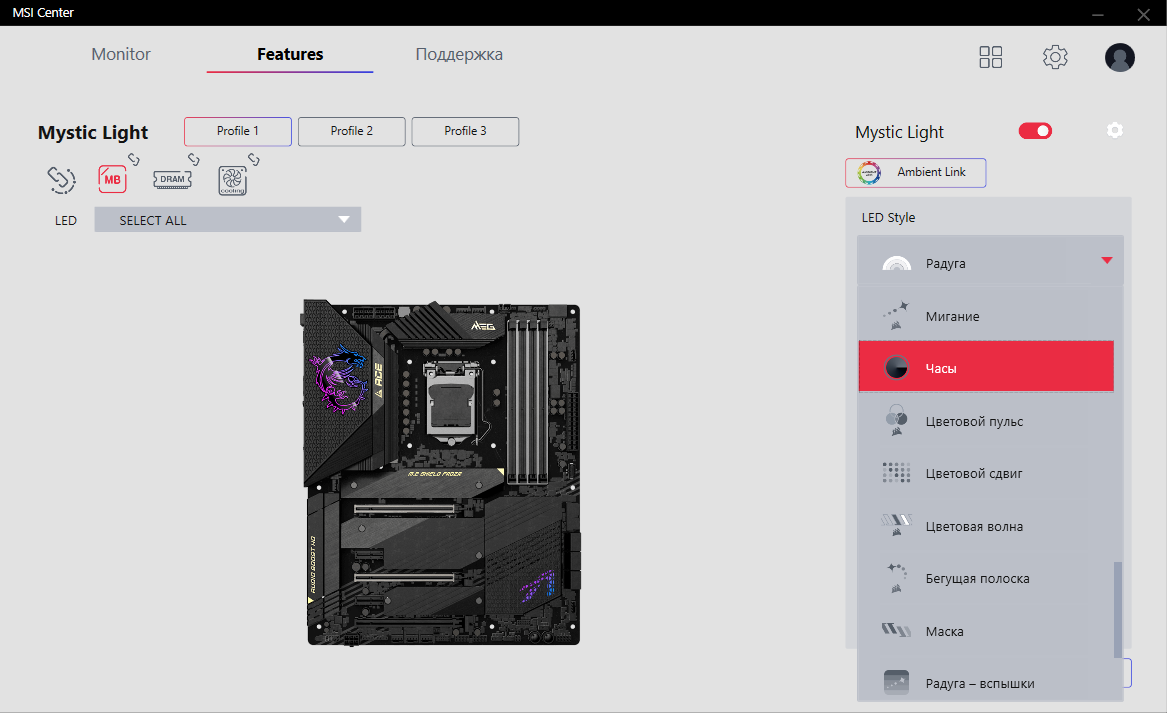Viewport: 1167px width, 713px height.
Task: Choose the Часы LED style
Action: click(x=986, y=367)
